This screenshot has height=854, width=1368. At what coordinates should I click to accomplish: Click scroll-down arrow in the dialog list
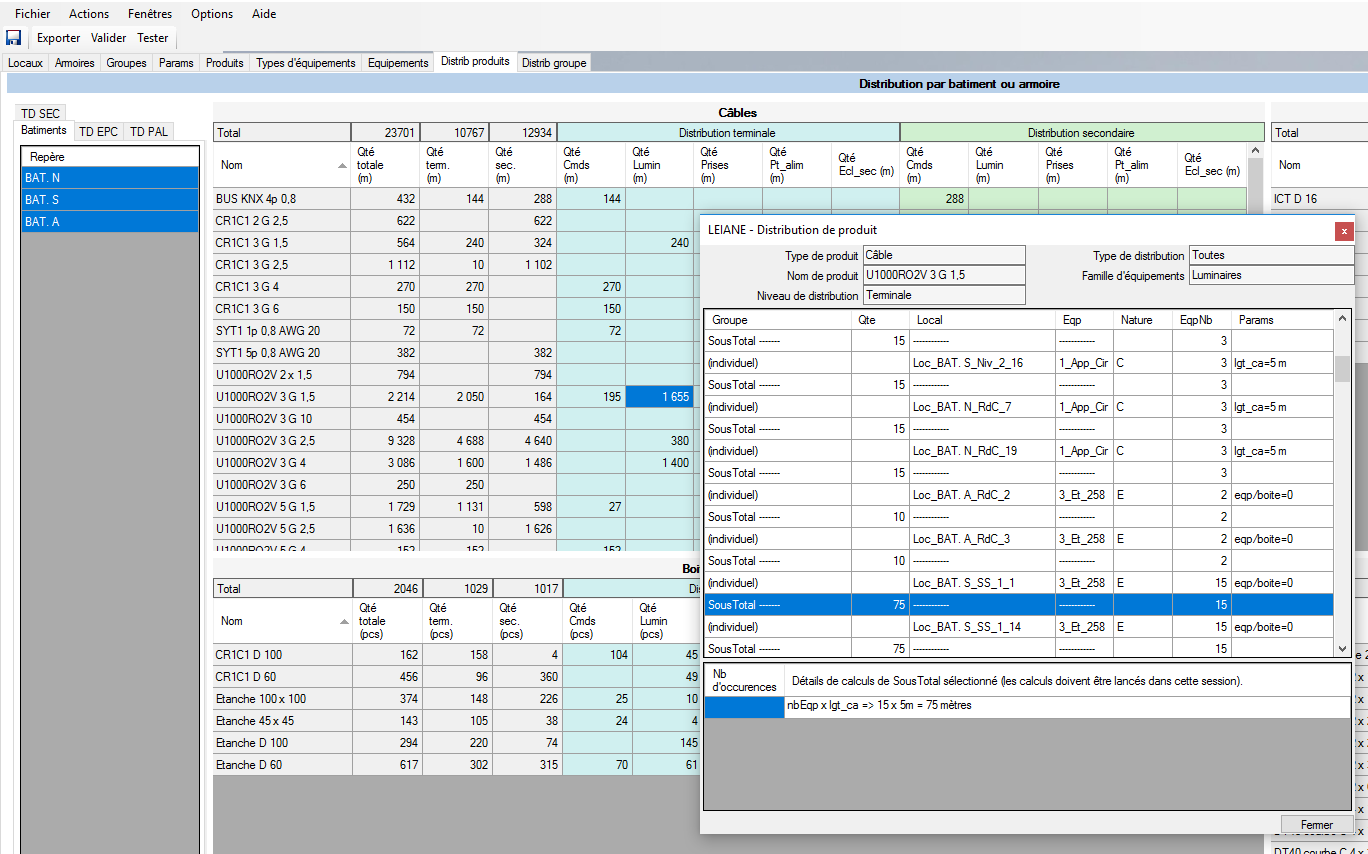[1342, 648]
